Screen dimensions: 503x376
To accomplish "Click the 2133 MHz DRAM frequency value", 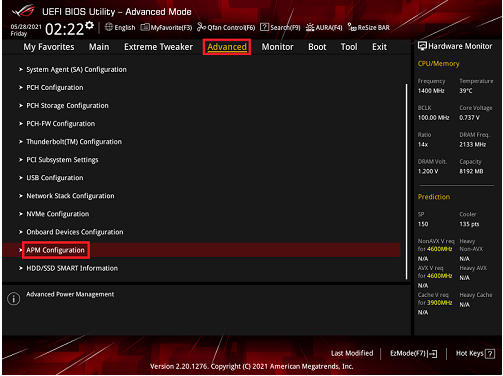I will (473, 145).
